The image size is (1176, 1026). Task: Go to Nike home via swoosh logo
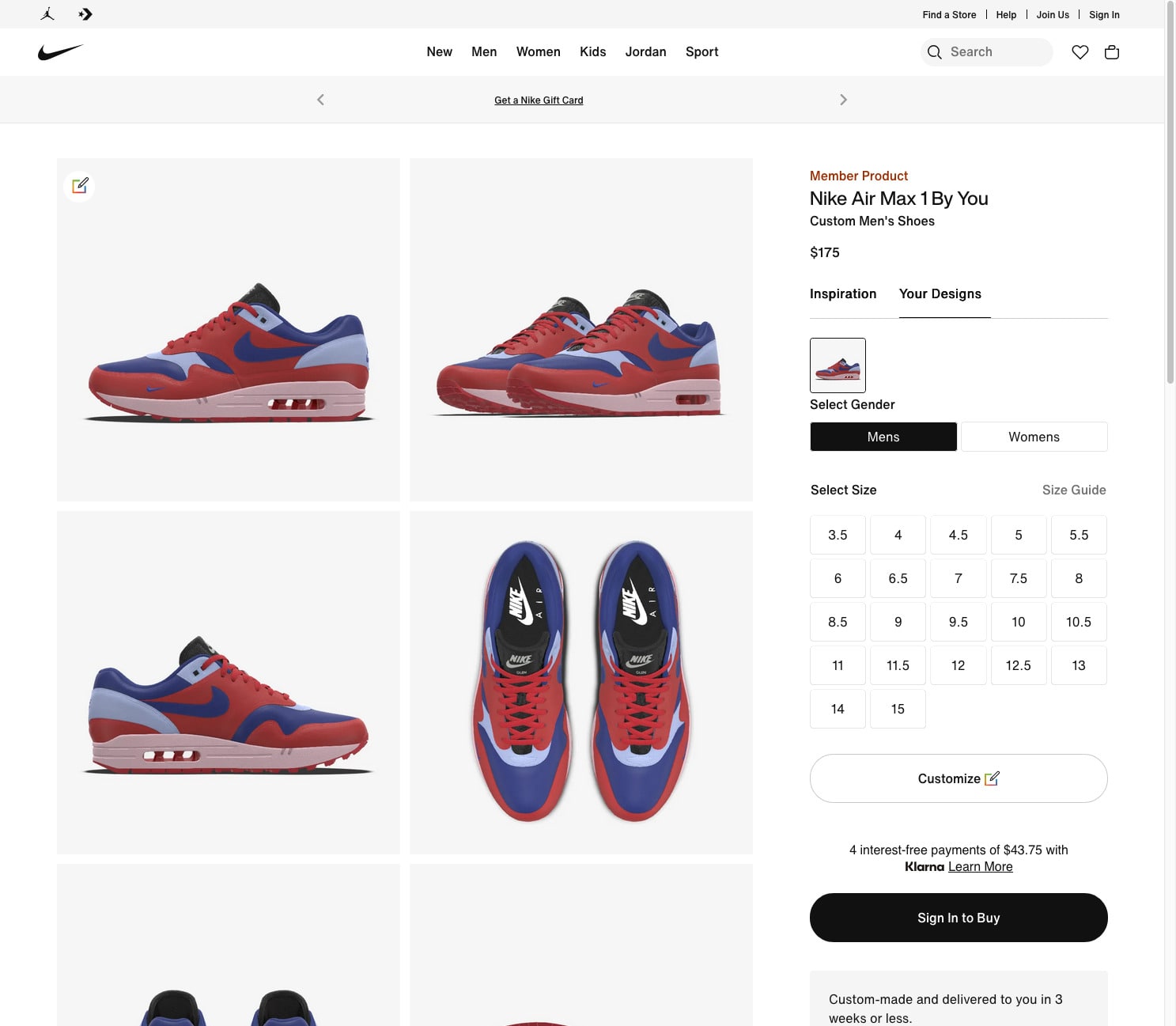(x=60, y=52)
